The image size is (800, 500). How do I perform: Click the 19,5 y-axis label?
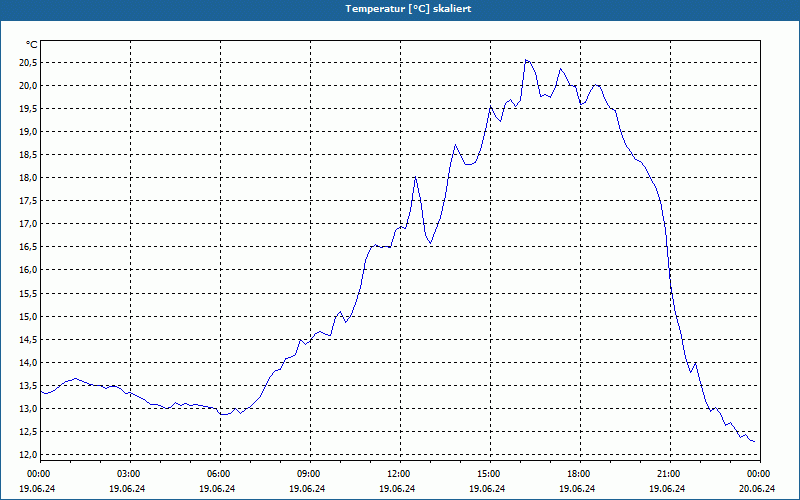pos(29,109)
